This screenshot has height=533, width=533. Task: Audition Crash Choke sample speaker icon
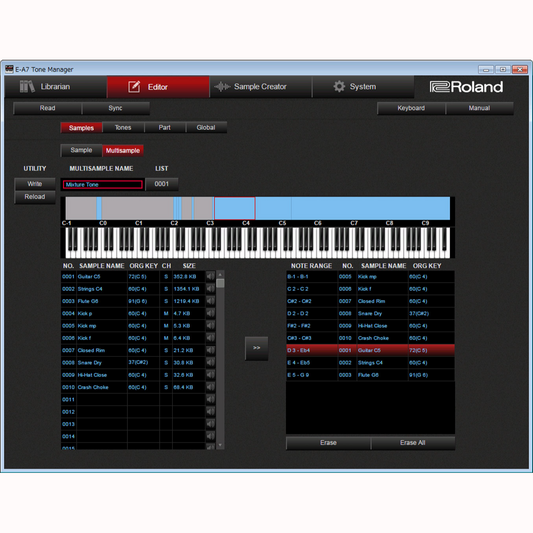pyautogui.click(x=210, y=387)
